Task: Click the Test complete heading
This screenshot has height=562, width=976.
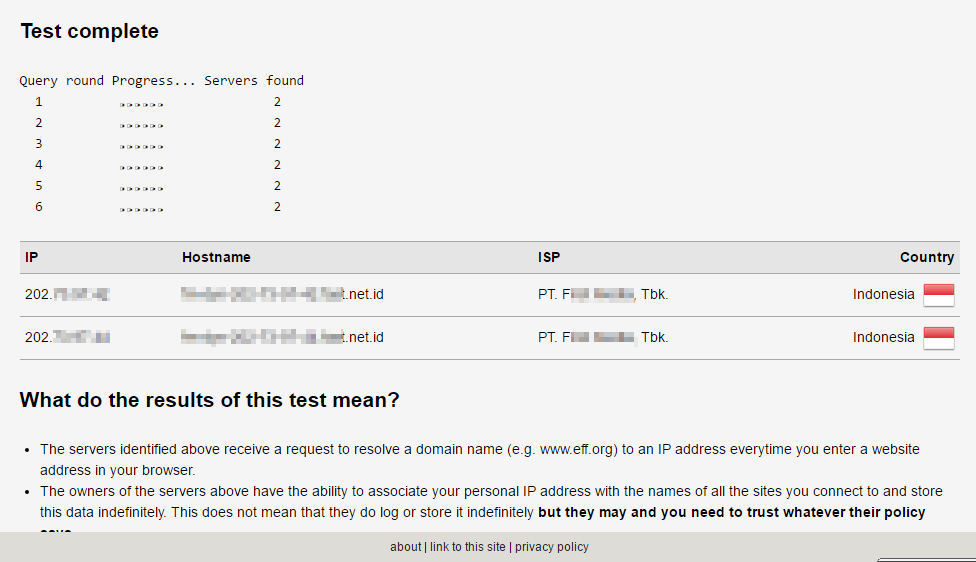Action: click(90, 31)
